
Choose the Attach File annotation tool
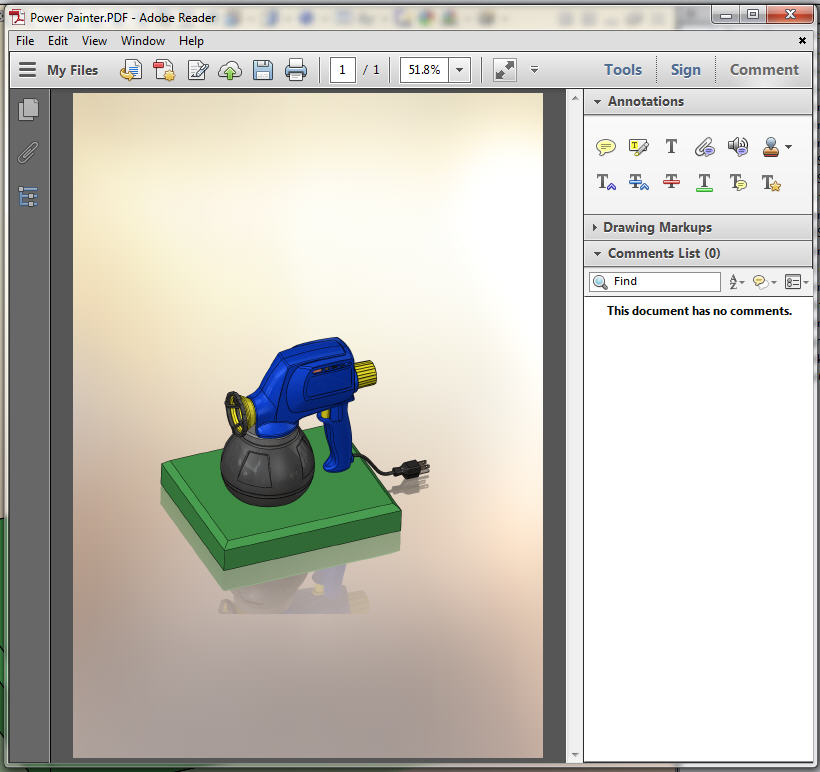[x=704, y=147]
